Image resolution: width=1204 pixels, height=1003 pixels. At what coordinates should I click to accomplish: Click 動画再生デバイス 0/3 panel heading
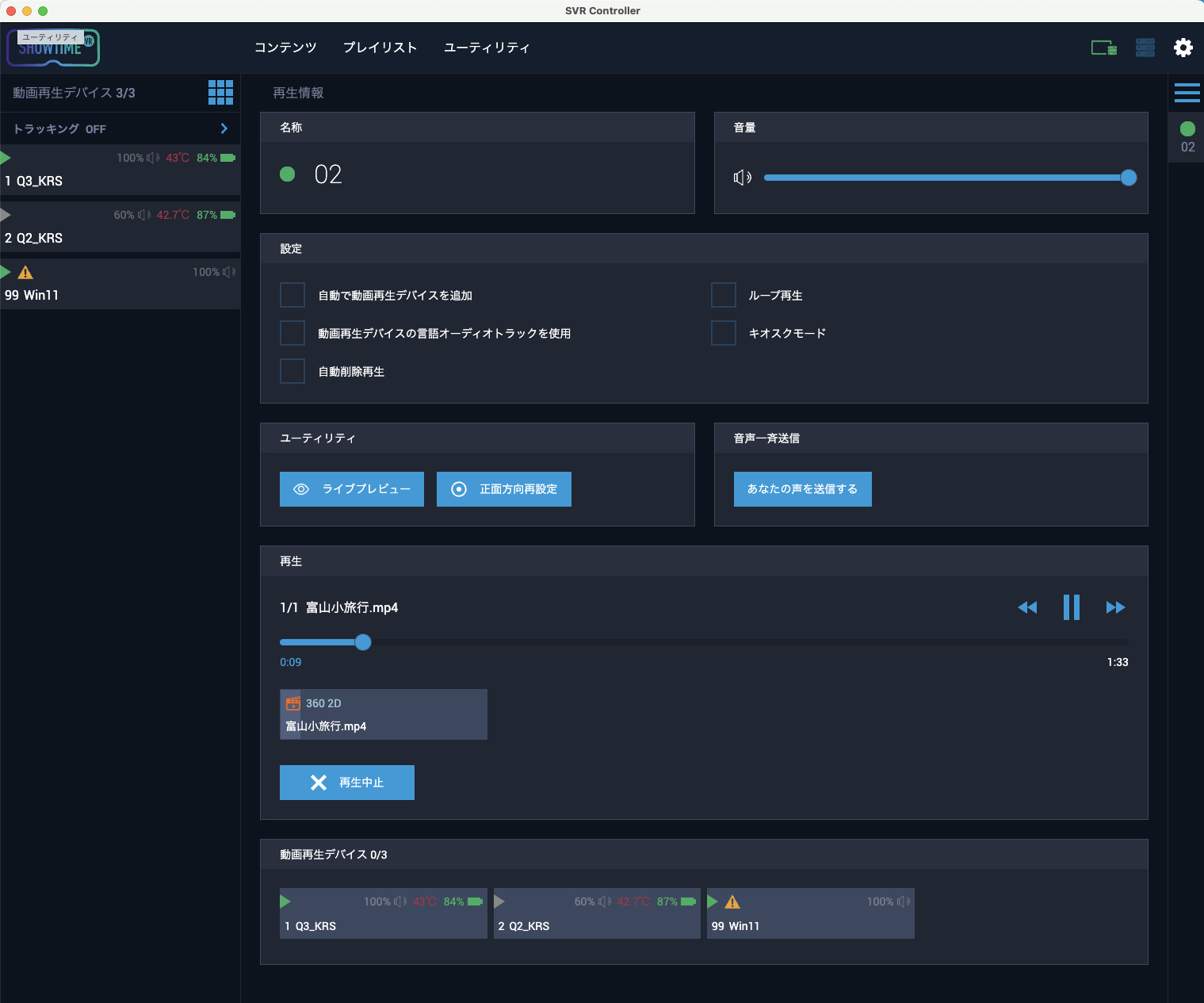pyautogui.click(x=334, y=855)
